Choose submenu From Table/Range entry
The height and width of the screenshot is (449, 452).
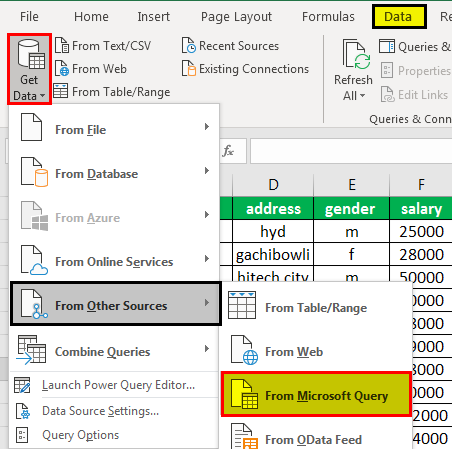pyautogui.click(x=316, y=308)
